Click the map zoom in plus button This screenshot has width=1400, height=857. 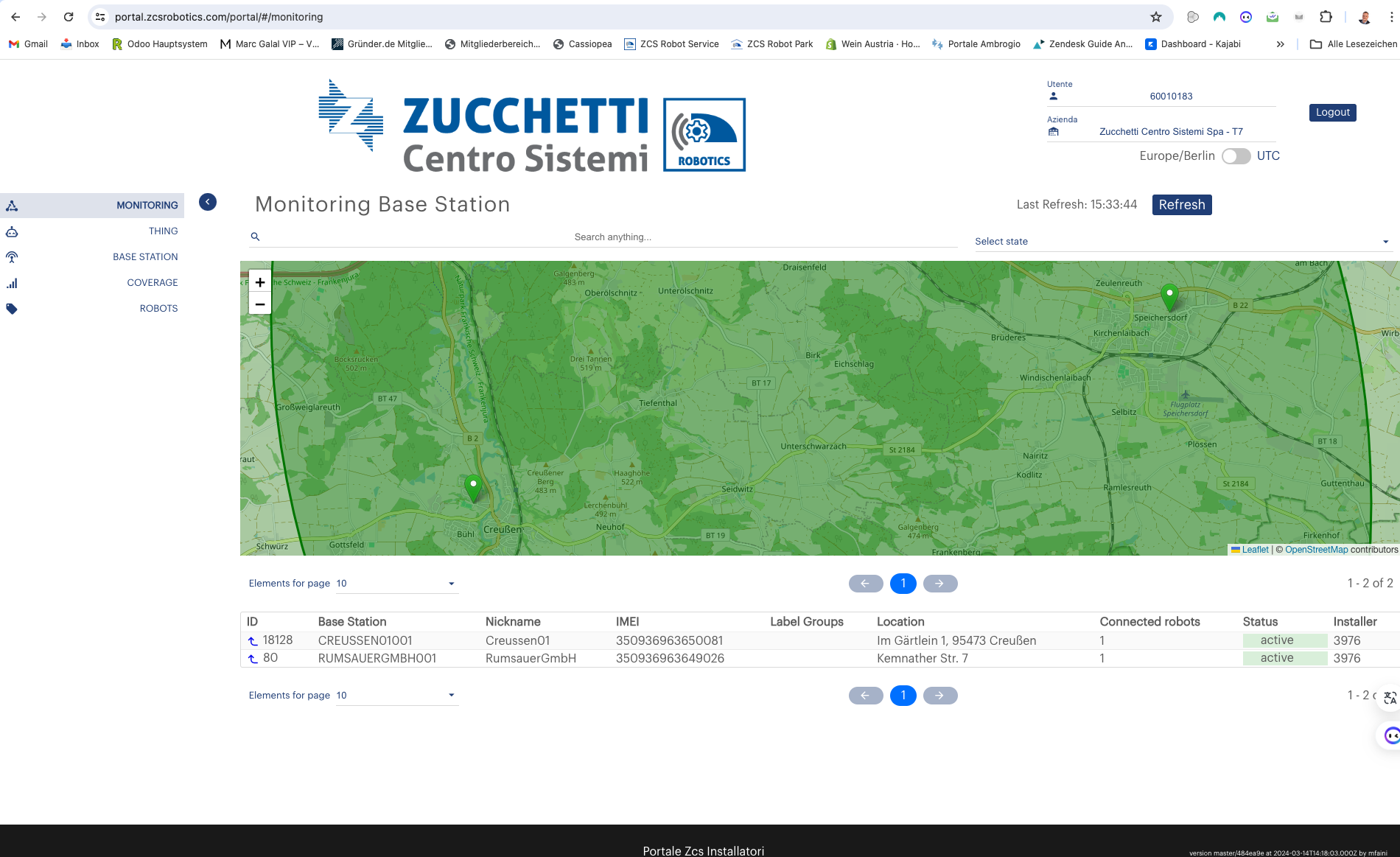tap(260, 282)
